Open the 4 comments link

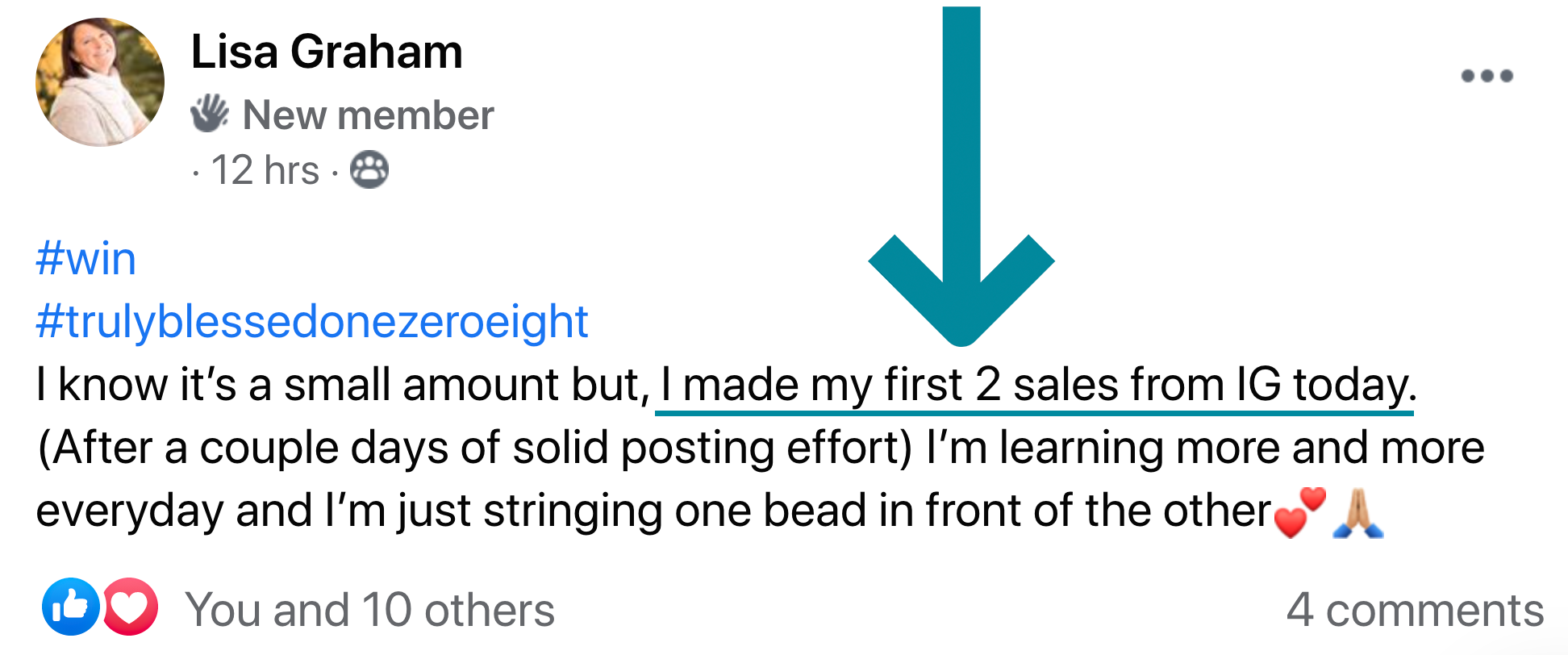1415,610
